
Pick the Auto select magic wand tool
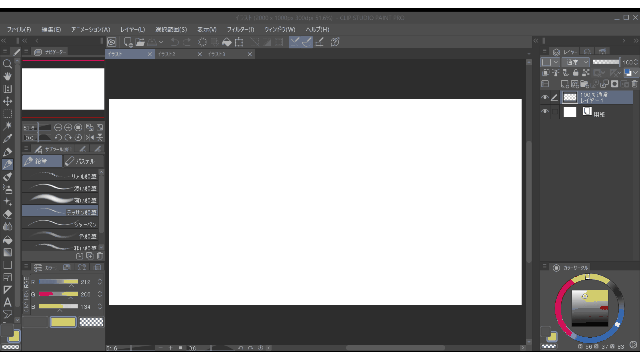7,126
